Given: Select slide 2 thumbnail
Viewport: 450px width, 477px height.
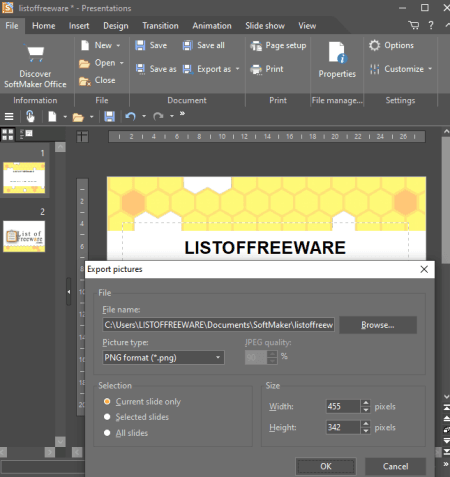Looking at the screenshot, I should coord(24,236).
